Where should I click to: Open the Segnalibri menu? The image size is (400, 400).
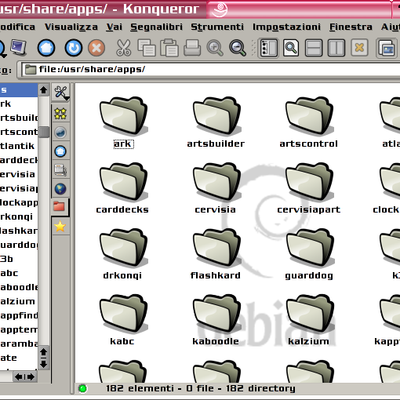point(156,27)
